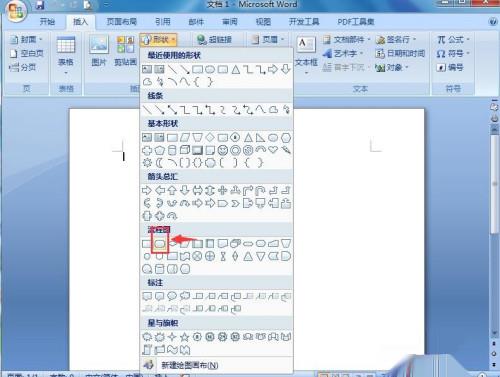Select the up arrow in 箭头总汇
The image size is (500, 377).
[x=172, y=191]
